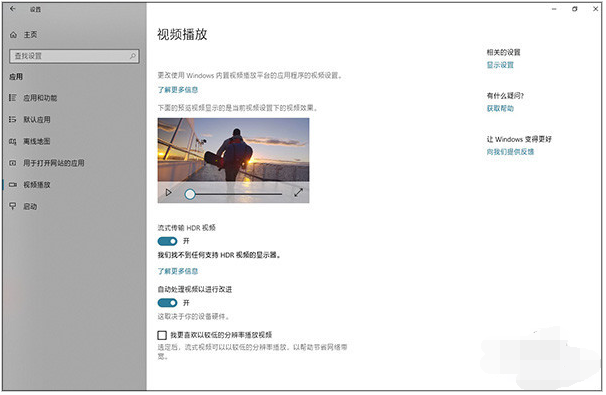Click the home icon next to 主页
The image size is (606, 395).
(14, 35)
